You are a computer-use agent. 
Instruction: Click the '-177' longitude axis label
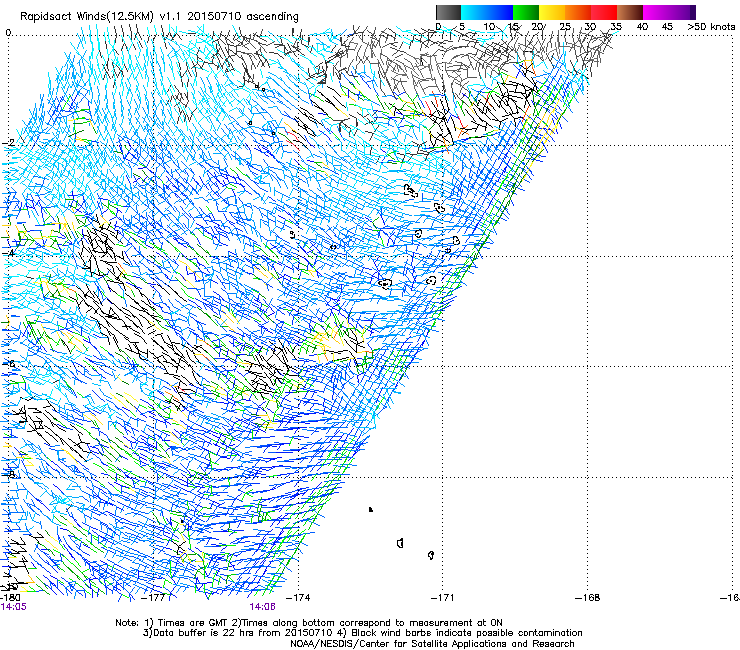153,597
